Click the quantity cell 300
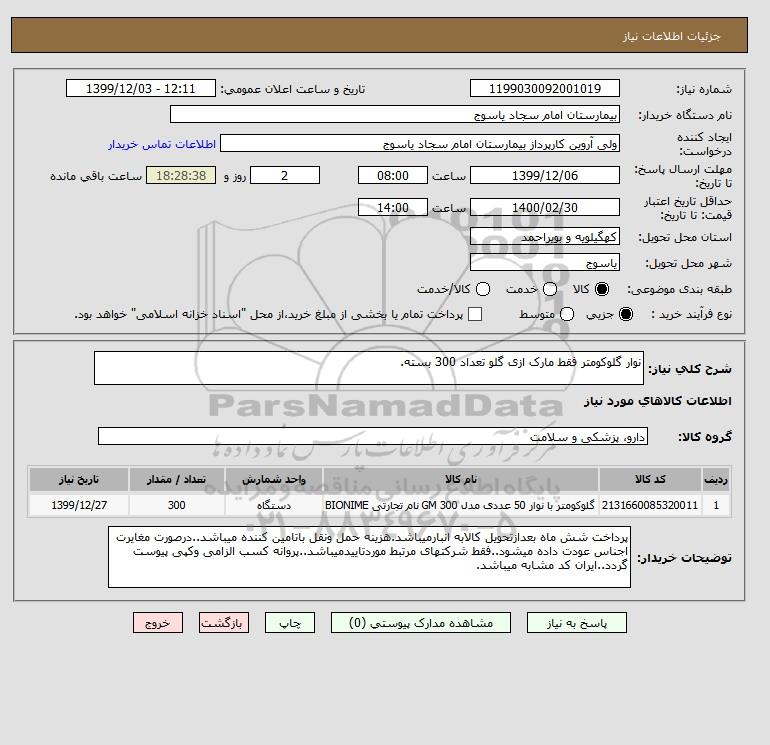 176,505
